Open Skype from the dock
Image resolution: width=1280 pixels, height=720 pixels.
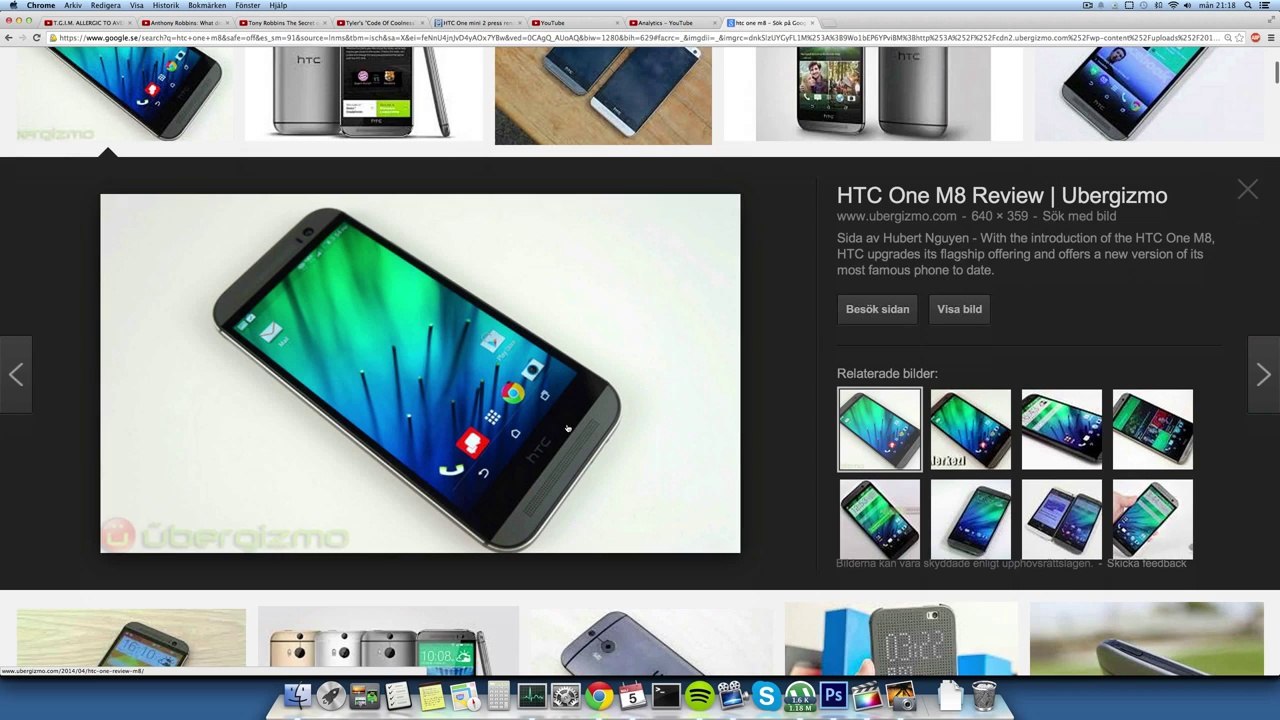click(767, 695)
